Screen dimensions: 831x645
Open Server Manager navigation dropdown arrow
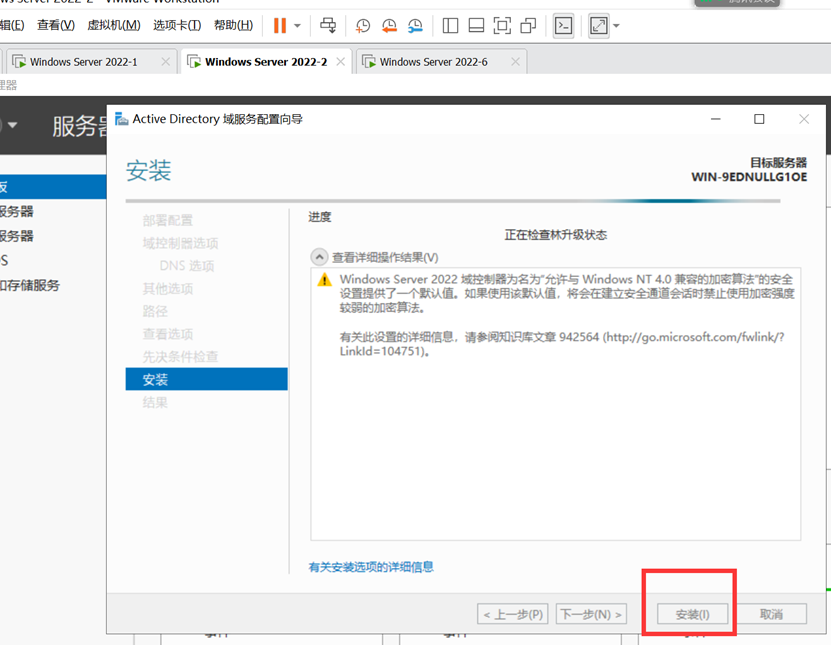pyautogui.click(x=12, y=125)
